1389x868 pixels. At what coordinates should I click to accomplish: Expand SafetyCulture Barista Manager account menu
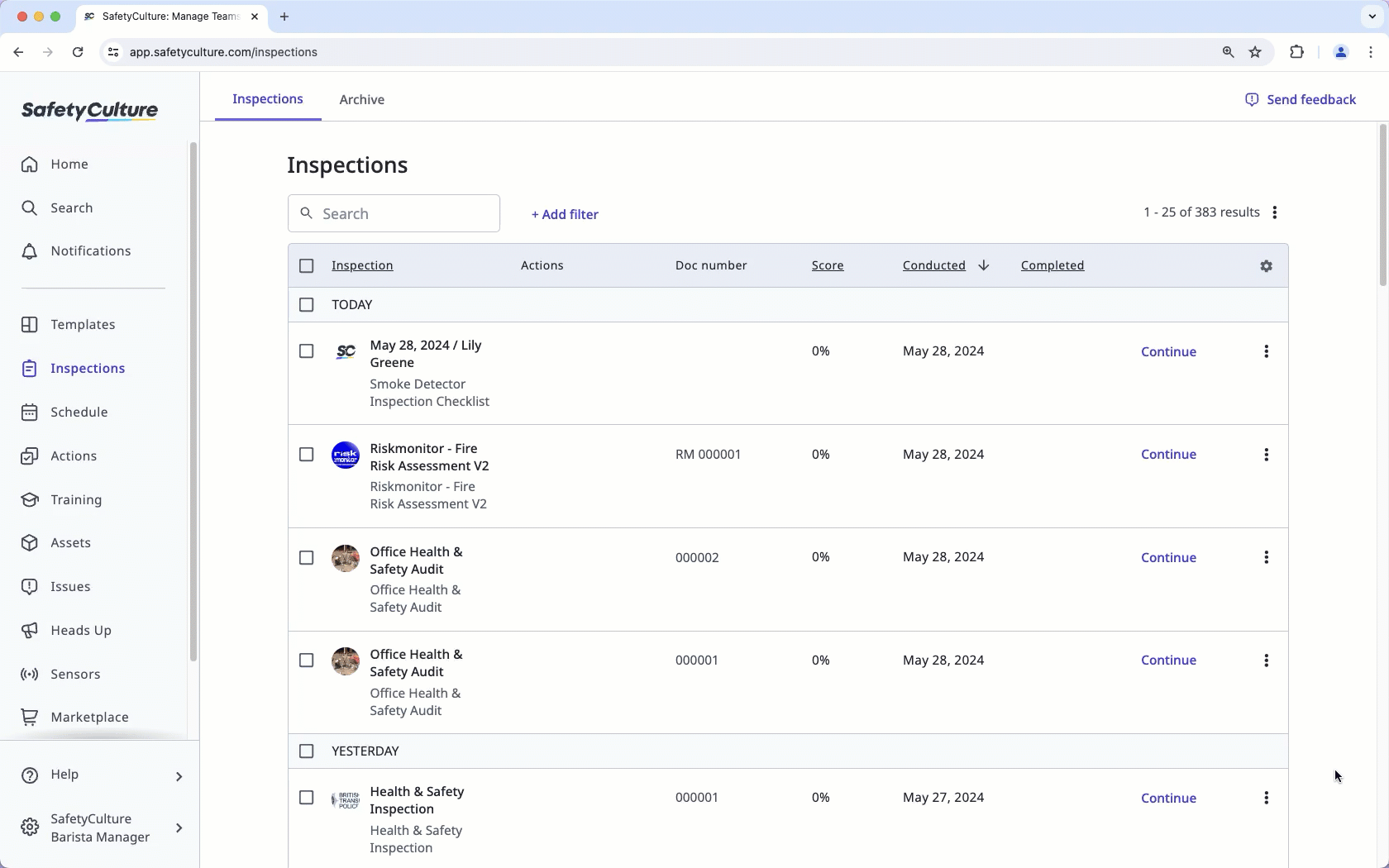[x=179, y=827]
